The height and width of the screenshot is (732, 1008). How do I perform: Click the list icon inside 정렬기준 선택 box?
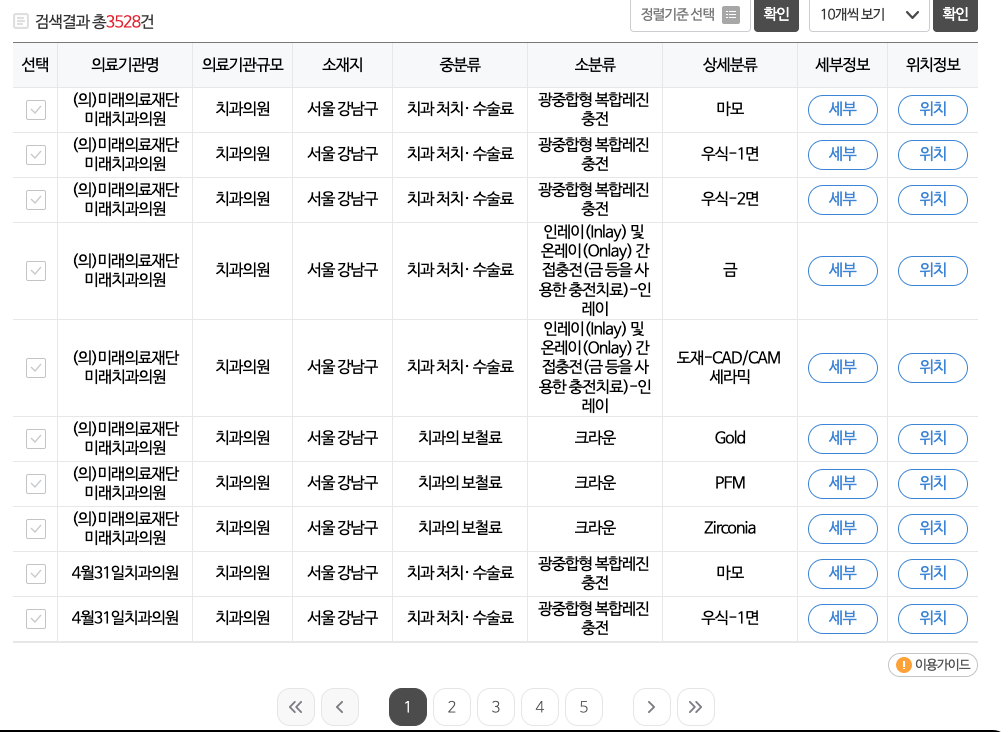click(x=731, y=15)
